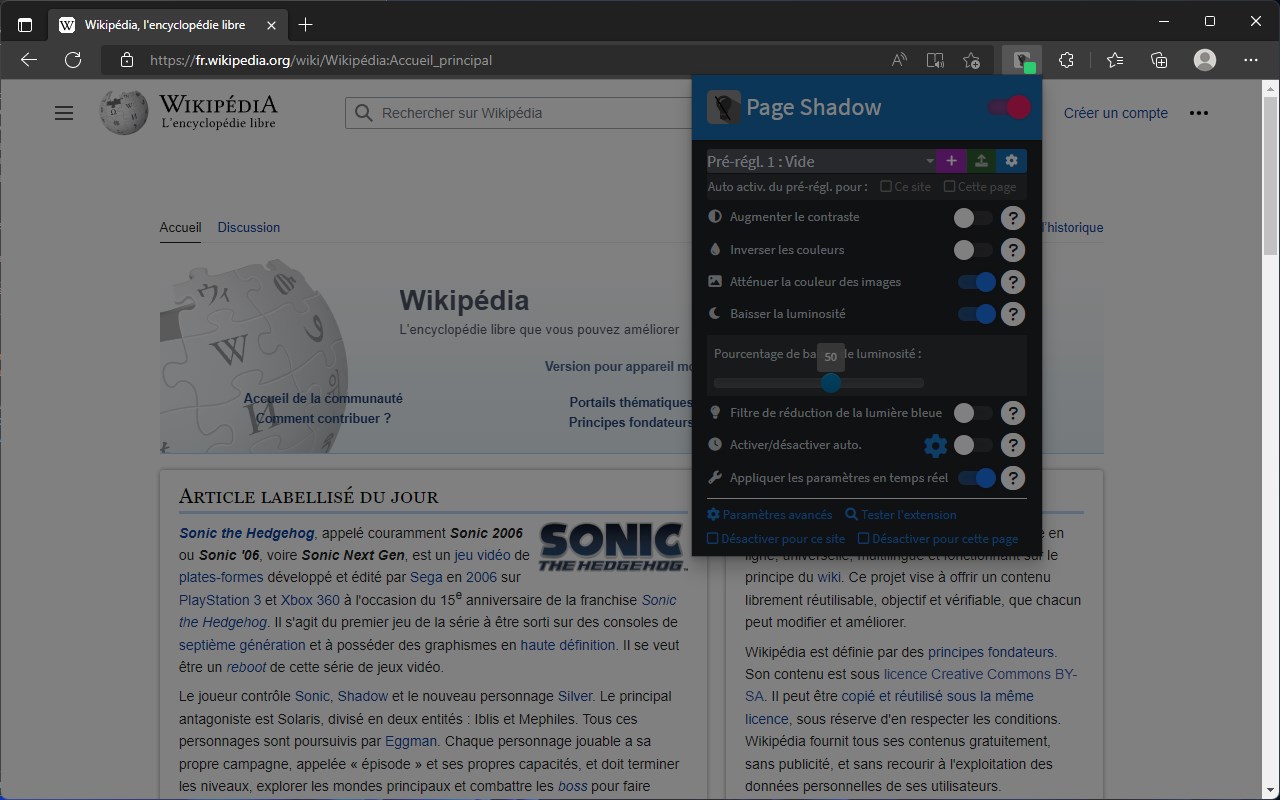Screen dimensions: 1280x800
Task: Open licence Creative Commons BY-SA link
Action: click(980, 674)
